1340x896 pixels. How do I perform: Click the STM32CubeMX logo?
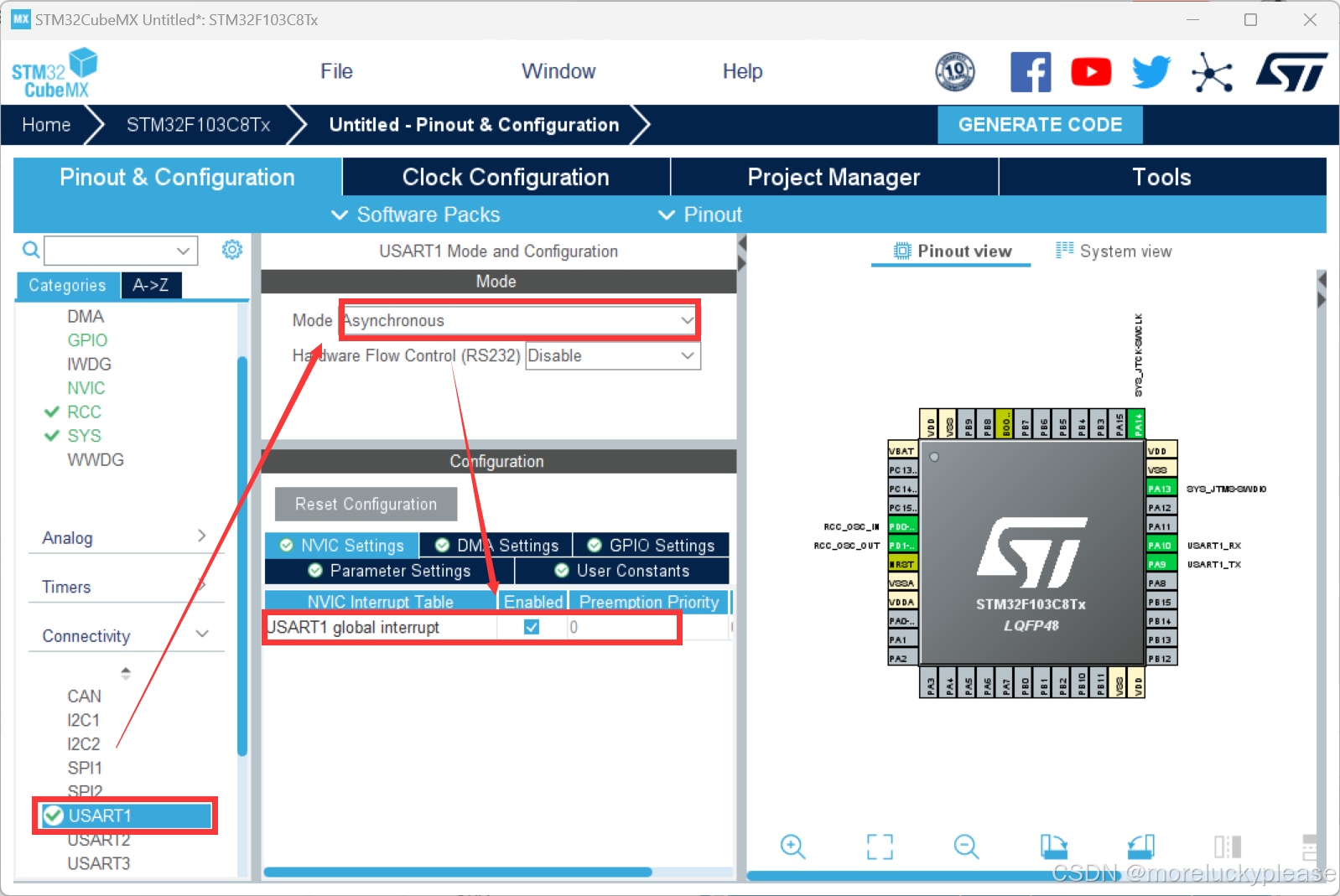55,73
